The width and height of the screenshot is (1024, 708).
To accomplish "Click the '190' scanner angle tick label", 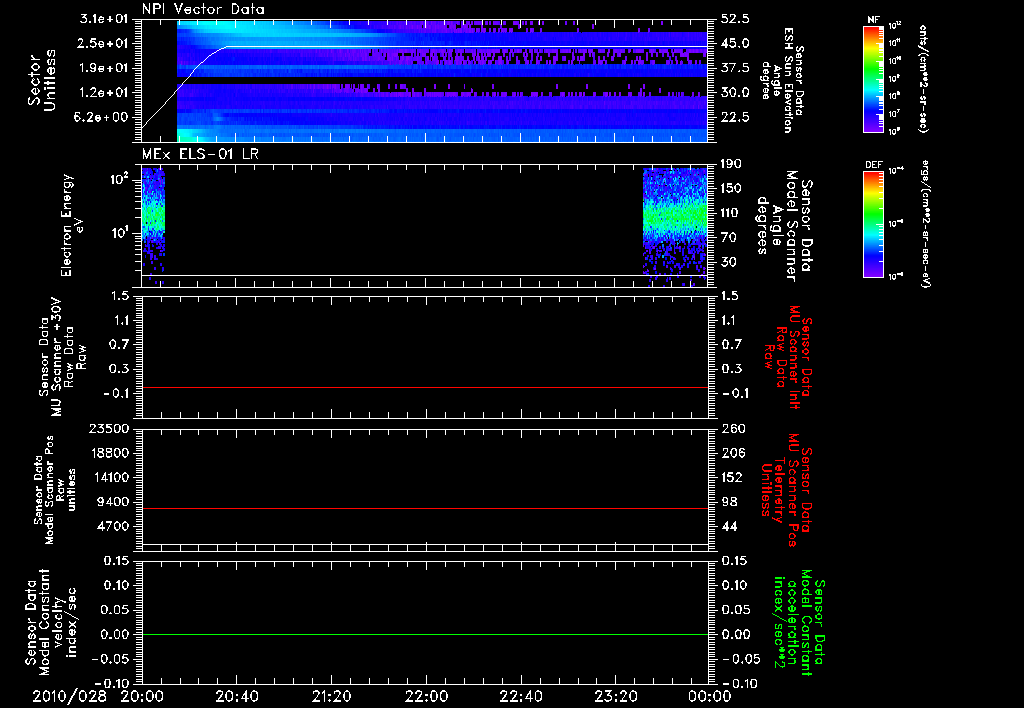I will [x=731, y=164].
